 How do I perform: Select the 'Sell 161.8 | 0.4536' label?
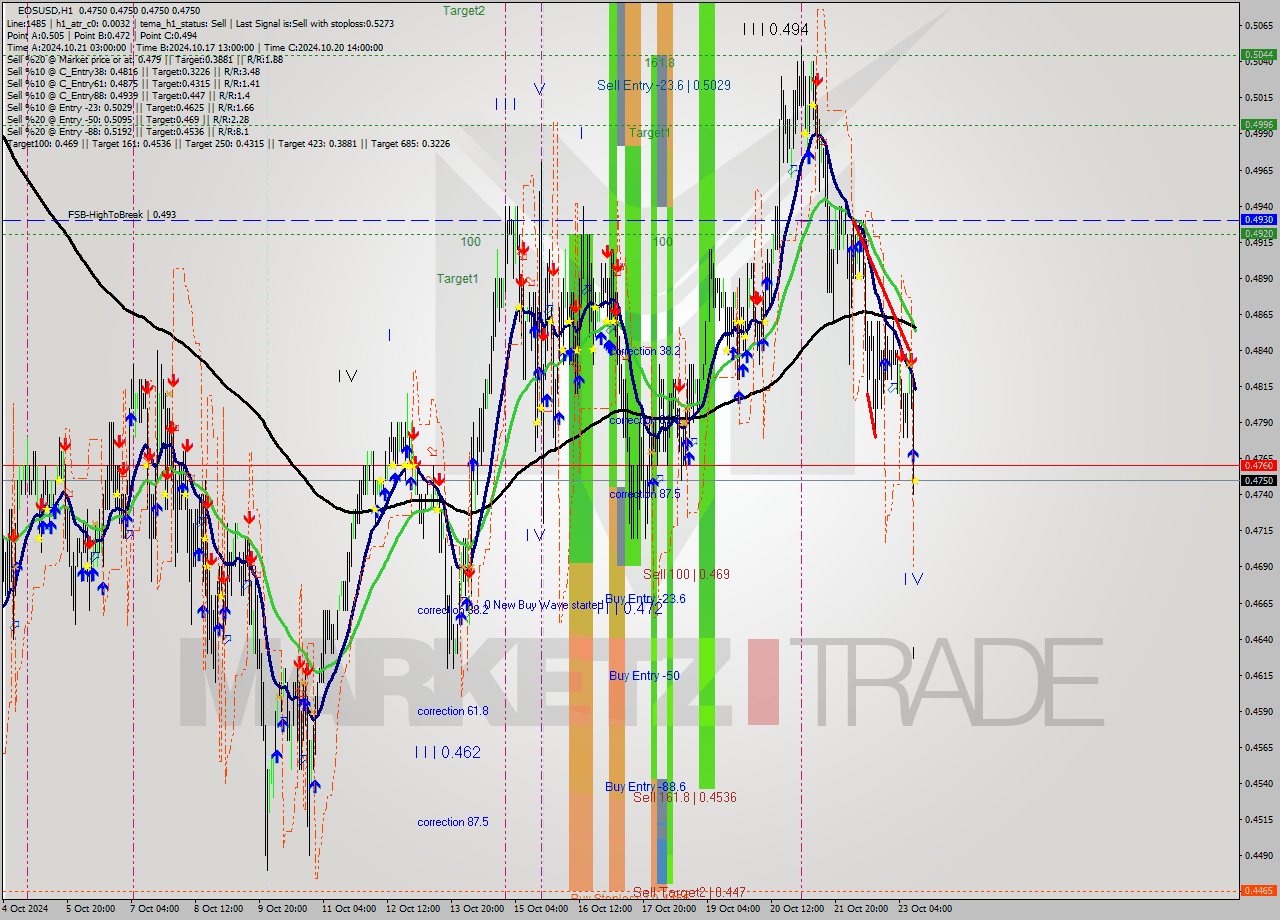click(x=685, y=797)
